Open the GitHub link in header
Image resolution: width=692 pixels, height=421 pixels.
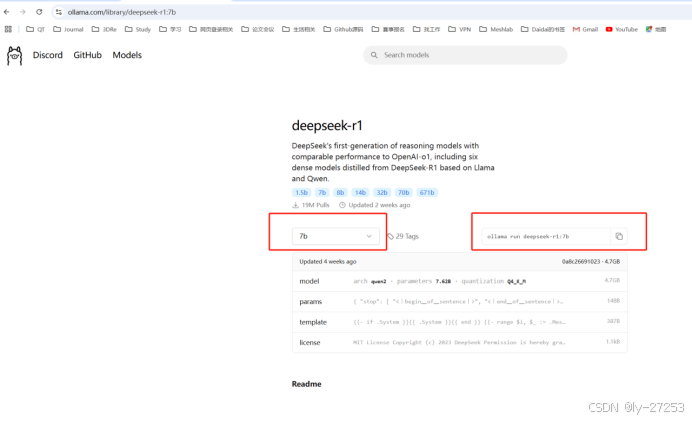[x=87, y=55]
